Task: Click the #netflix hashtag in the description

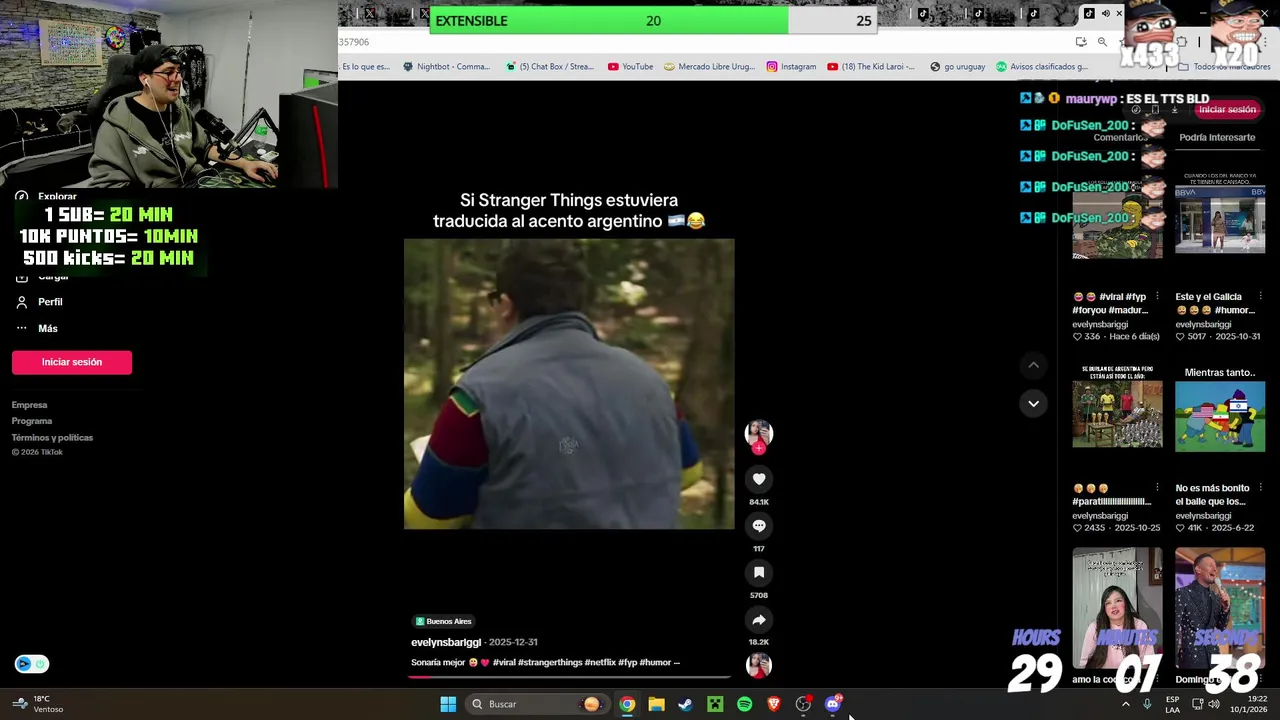Action: point(600,662)
